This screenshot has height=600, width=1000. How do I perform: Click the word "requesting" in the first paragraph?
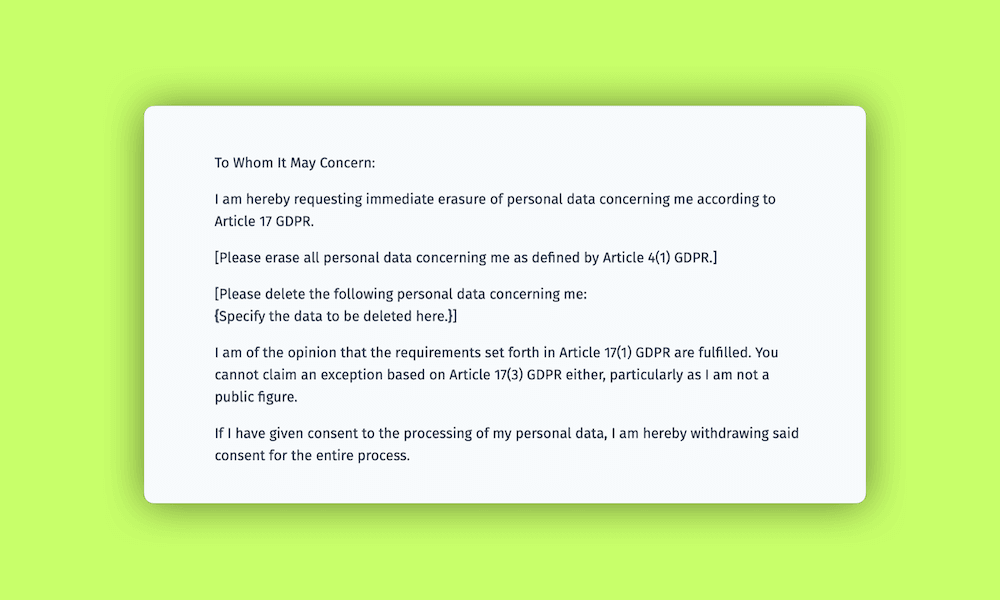click(x=327, y=199)
